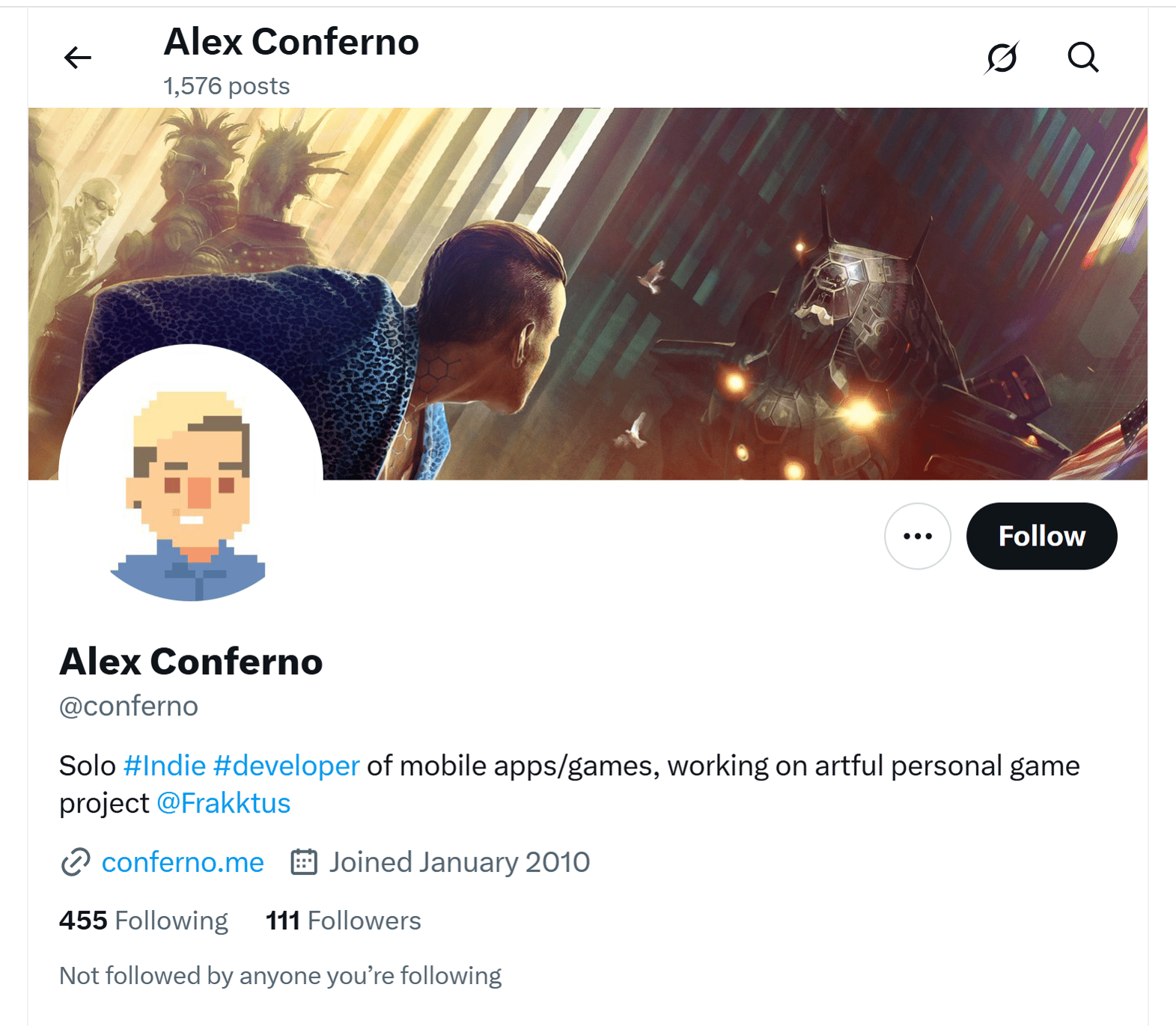Visit the @Frakktus profile mention
The image size is (1176, 1026).
tap(224, 803)
